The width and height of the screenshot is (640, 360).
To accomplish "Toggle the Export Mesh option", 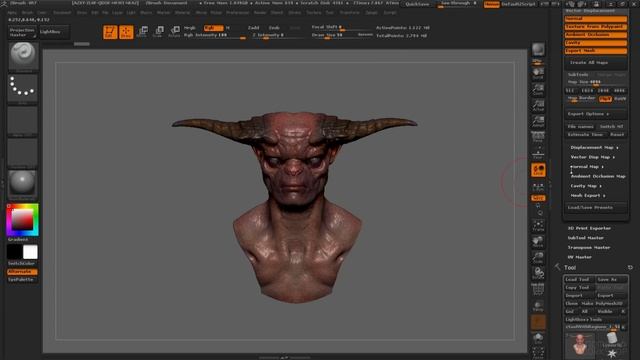I will [x=596, y=51].
